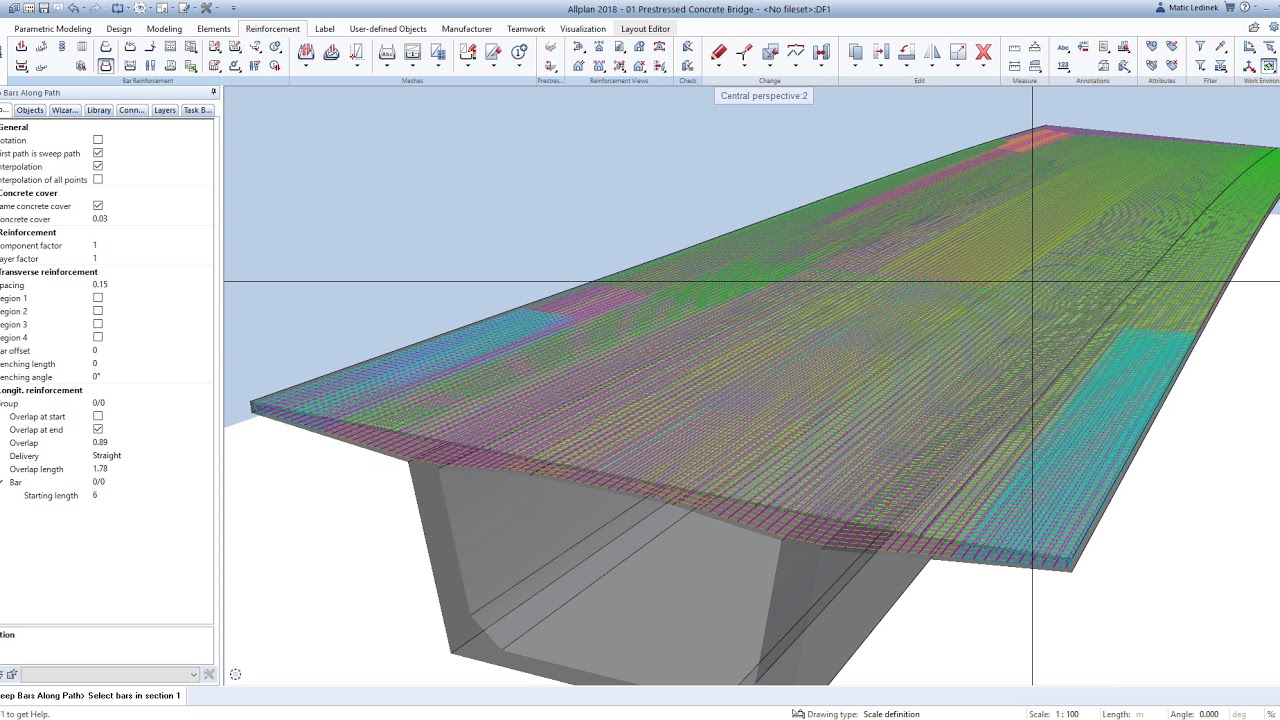Click the shopping cart icon
1280x720 pixels.
click(x=1230, y=8)
